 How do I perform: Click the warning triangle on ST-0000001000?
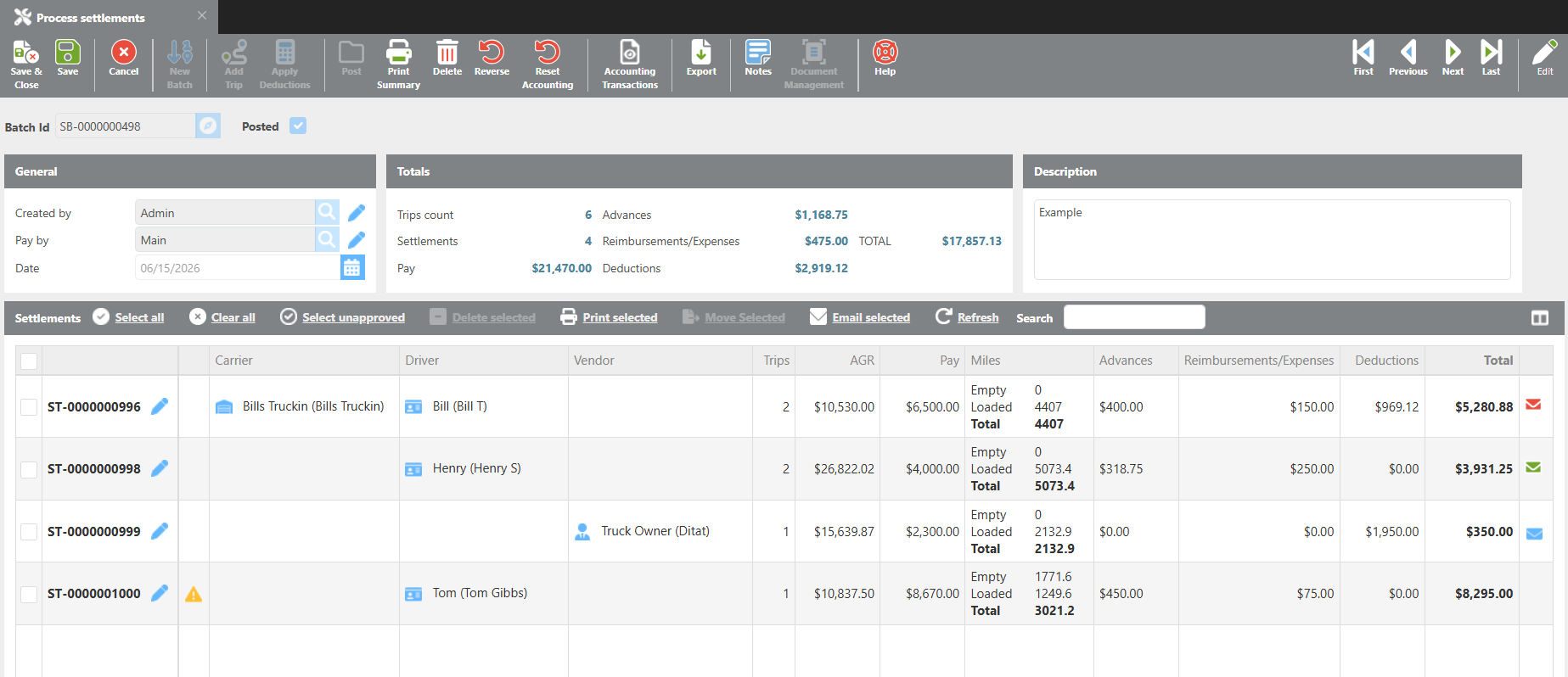click(194, 594)
